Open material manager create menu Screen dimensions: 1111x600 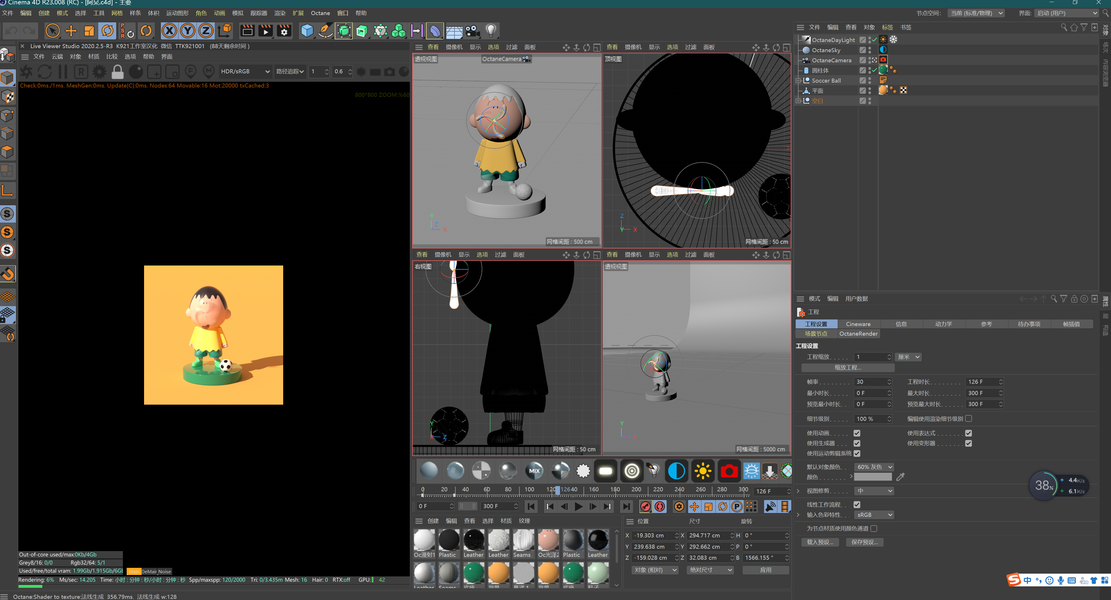click(x=433, y=521)
